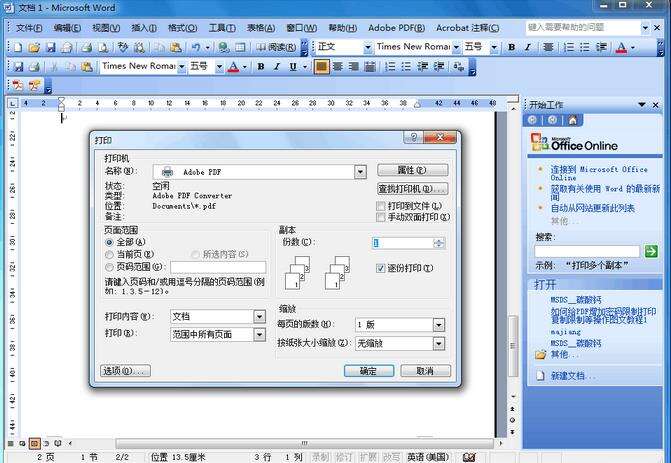Enable 打印到文件 checkbox
Screen dimensions: 671x463
click(x=380, y=206)
